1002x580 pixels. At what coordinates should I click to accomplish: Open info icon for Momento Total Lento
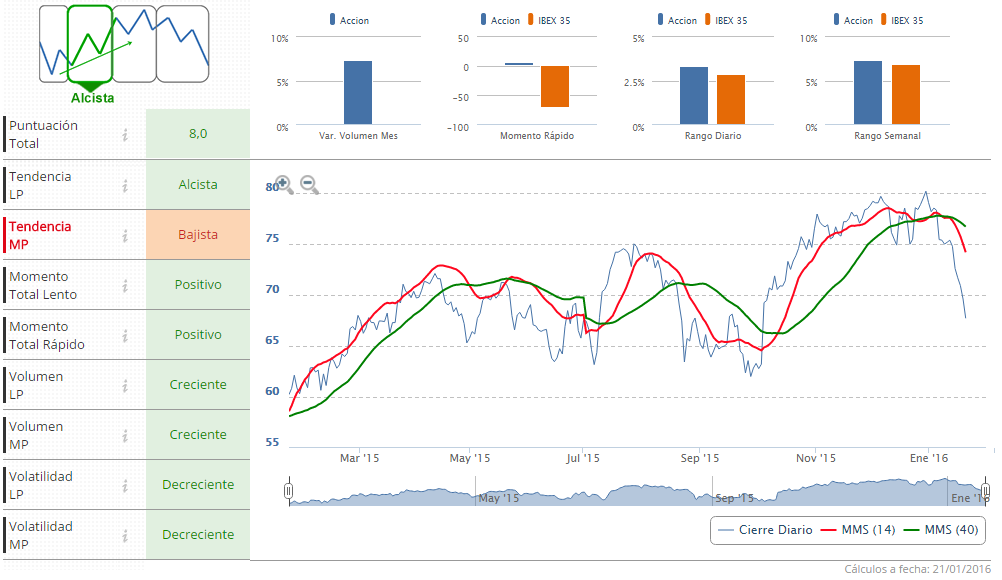coord(126,285)
